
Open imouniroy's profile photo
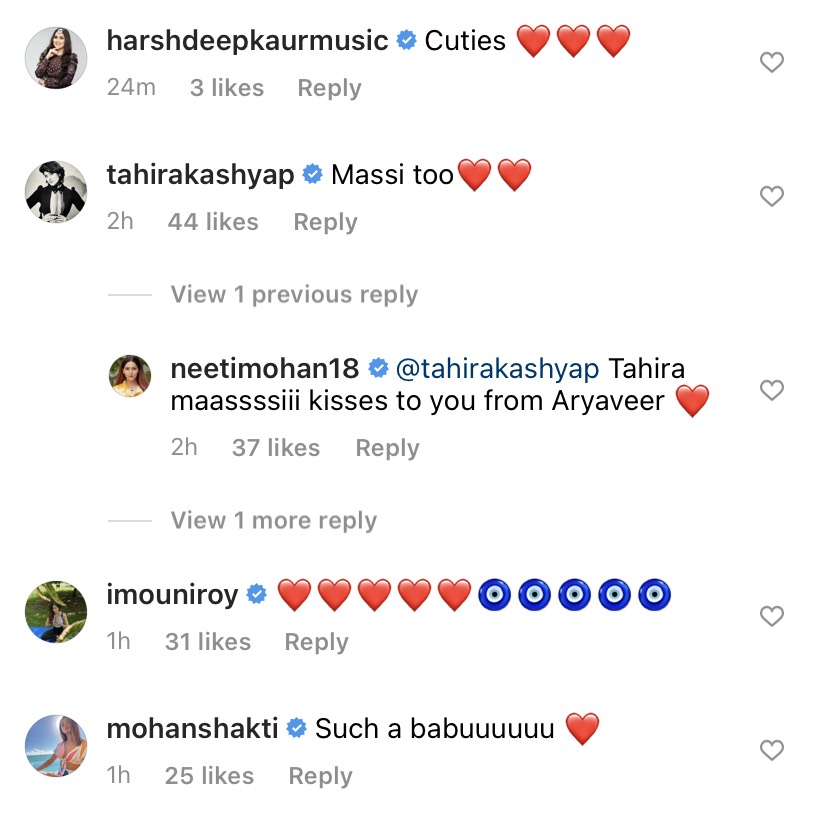click(55, 610)
